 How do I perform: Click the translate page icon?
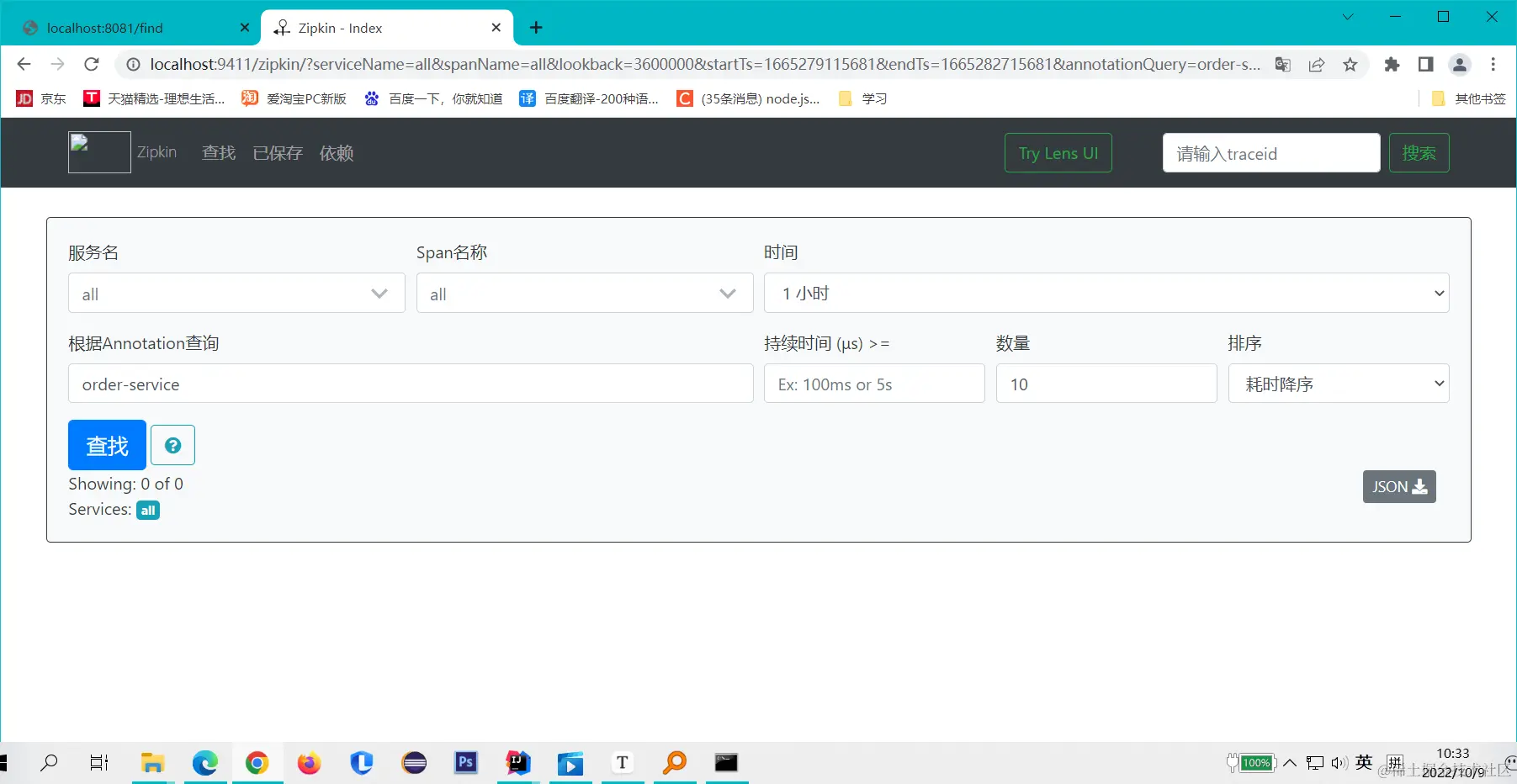1283,64
